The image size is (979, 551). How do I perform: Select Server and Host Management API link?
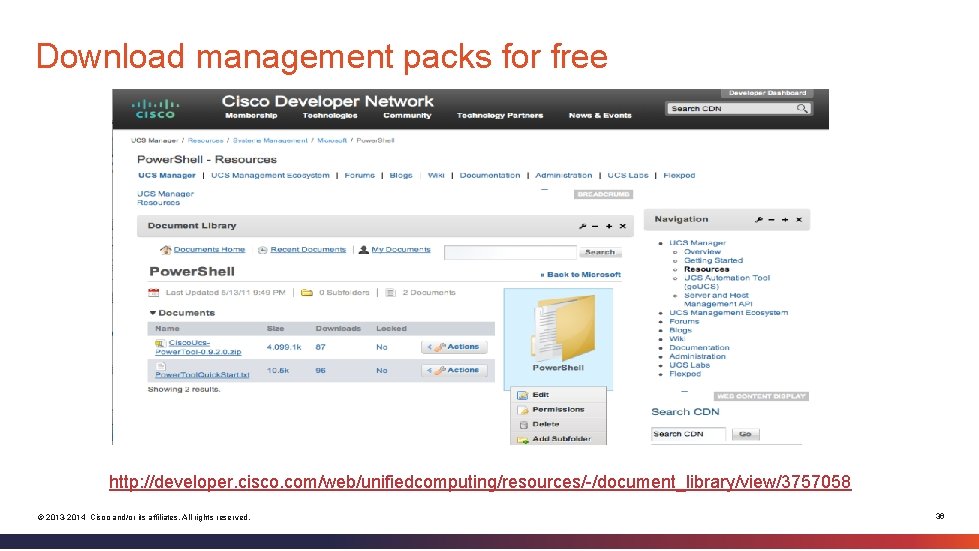pyautogui.click(x=718, y=300)
